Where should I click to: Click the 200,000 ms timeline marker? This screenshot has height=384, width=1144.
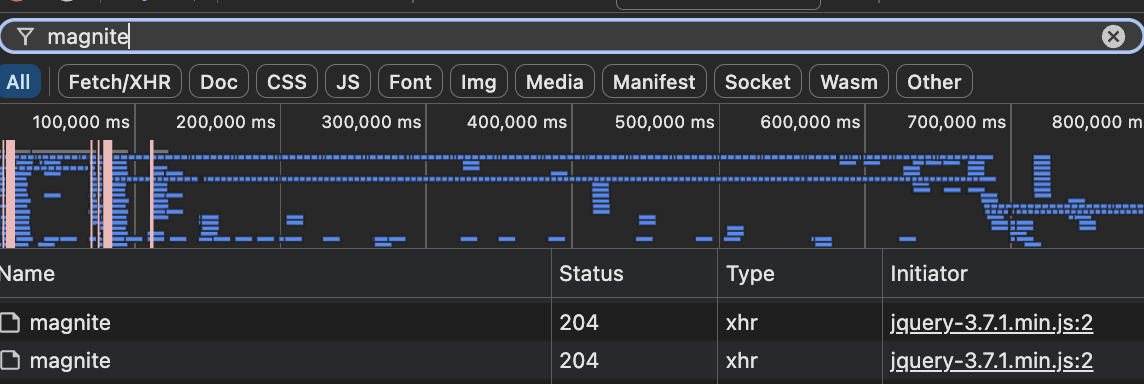coord(225,122)
